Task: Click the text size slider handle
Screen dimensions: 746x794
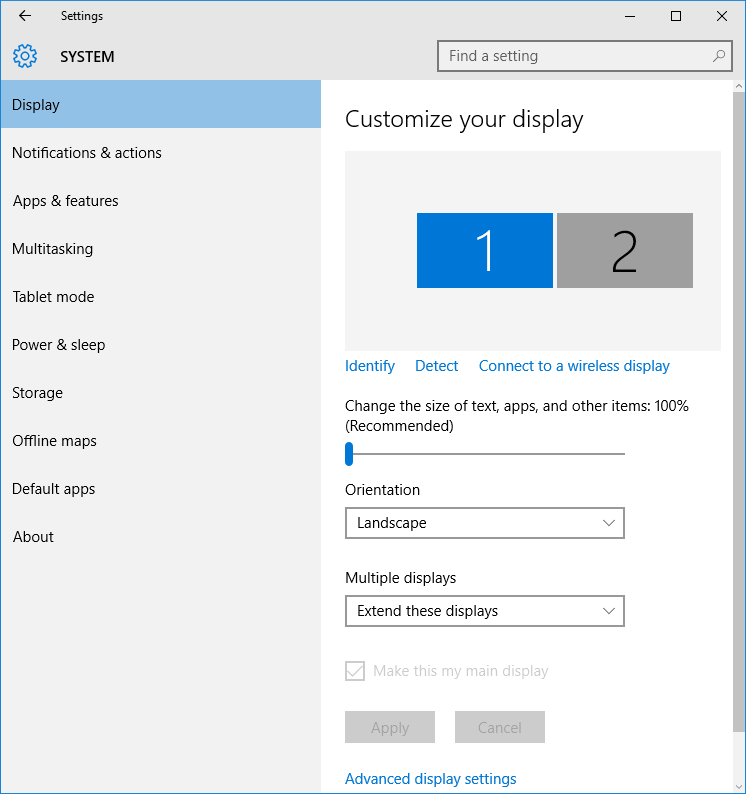Action: 349,454
